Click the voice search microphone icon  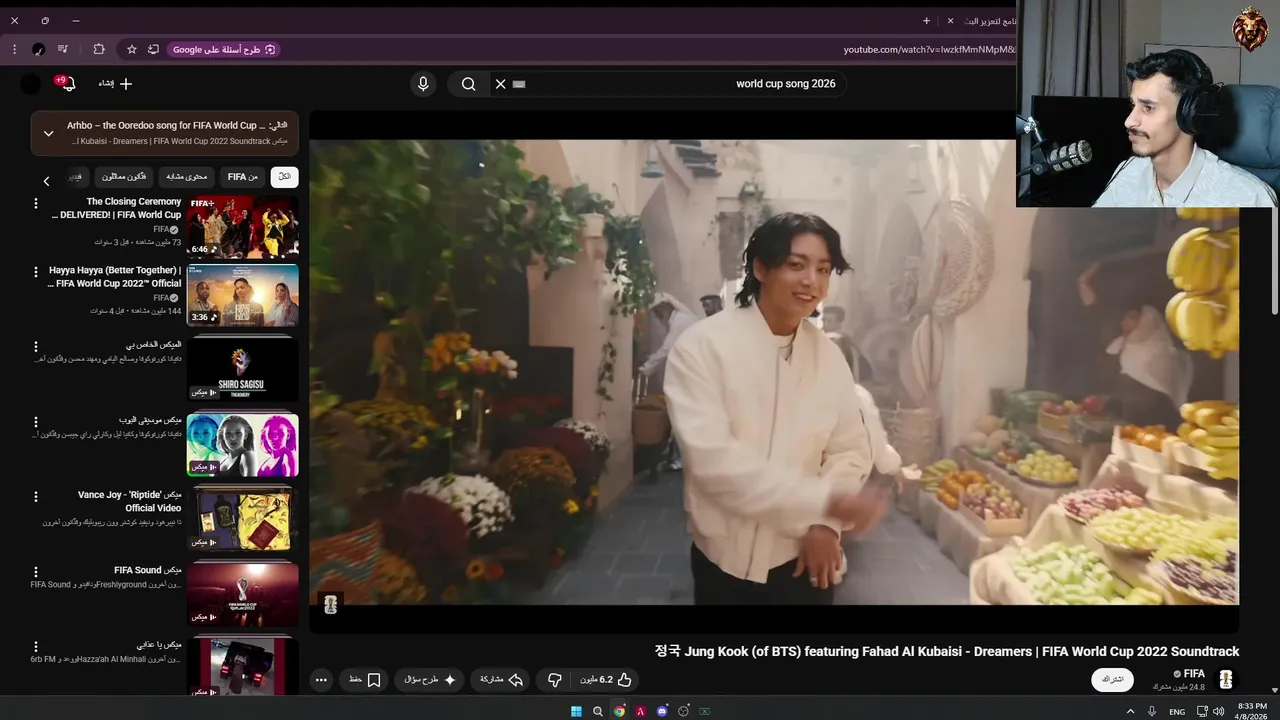pyautogui.click(x=423, y=84)
